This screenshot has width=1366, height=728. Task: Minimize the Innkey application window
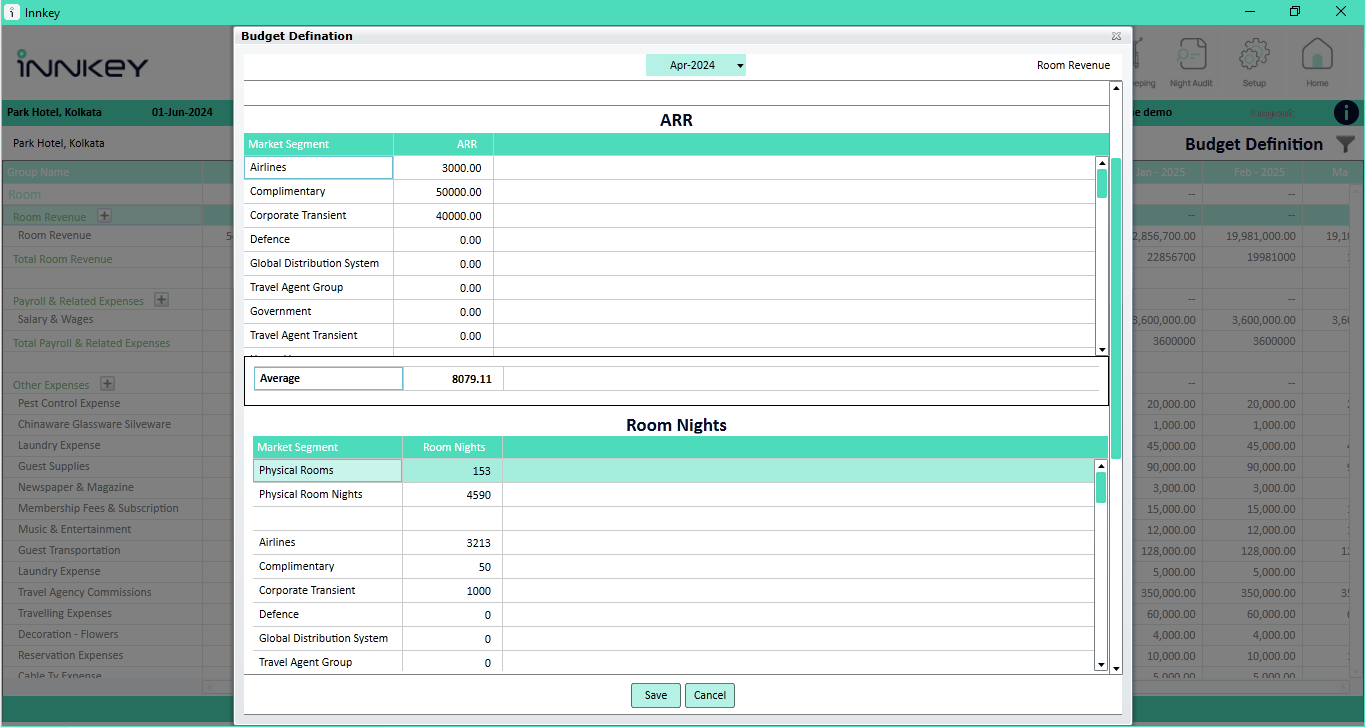pos(1249,12)
